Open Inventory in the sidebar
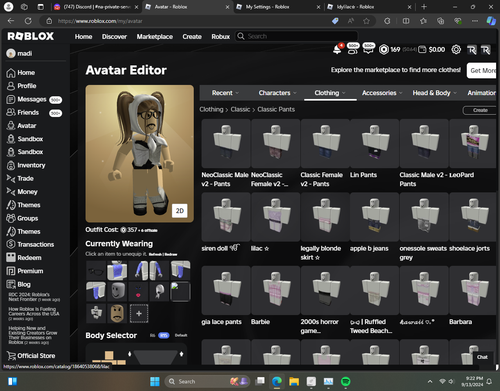The image size is (500, 391). point(26,165)
